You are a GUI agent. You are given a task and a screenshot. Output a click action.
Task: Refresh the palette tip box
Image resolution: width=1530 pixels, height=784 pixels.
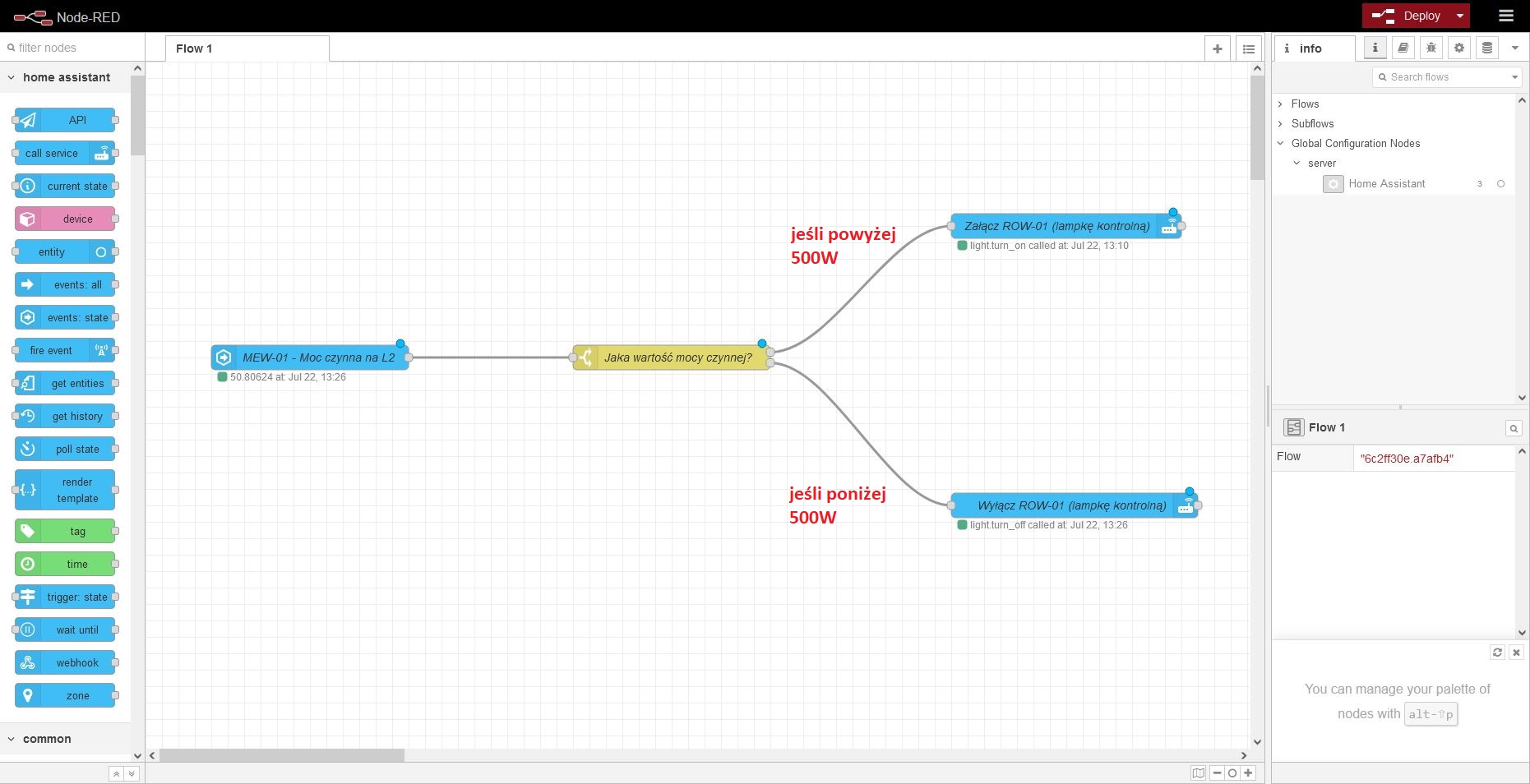(1497, 652)
